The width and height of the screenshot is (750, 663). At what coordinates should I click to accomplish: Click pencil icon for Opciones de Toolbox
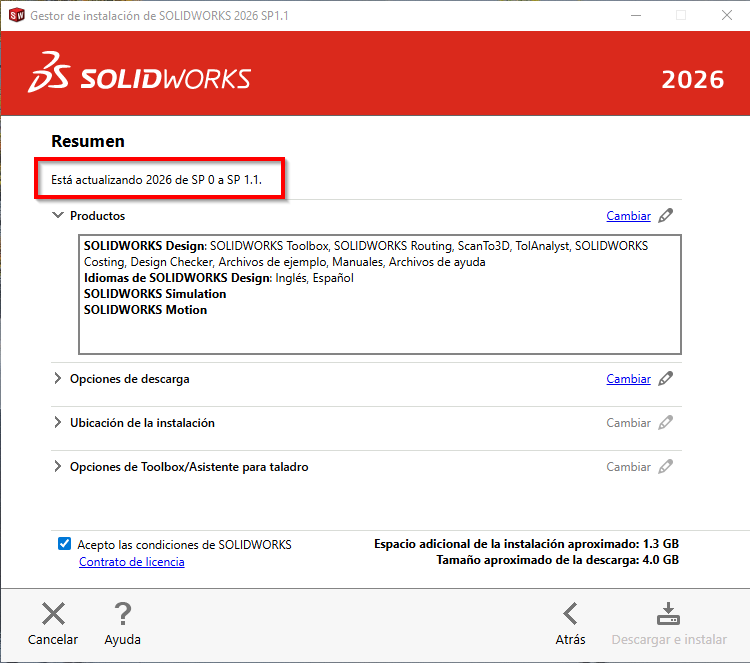[666, 467]
